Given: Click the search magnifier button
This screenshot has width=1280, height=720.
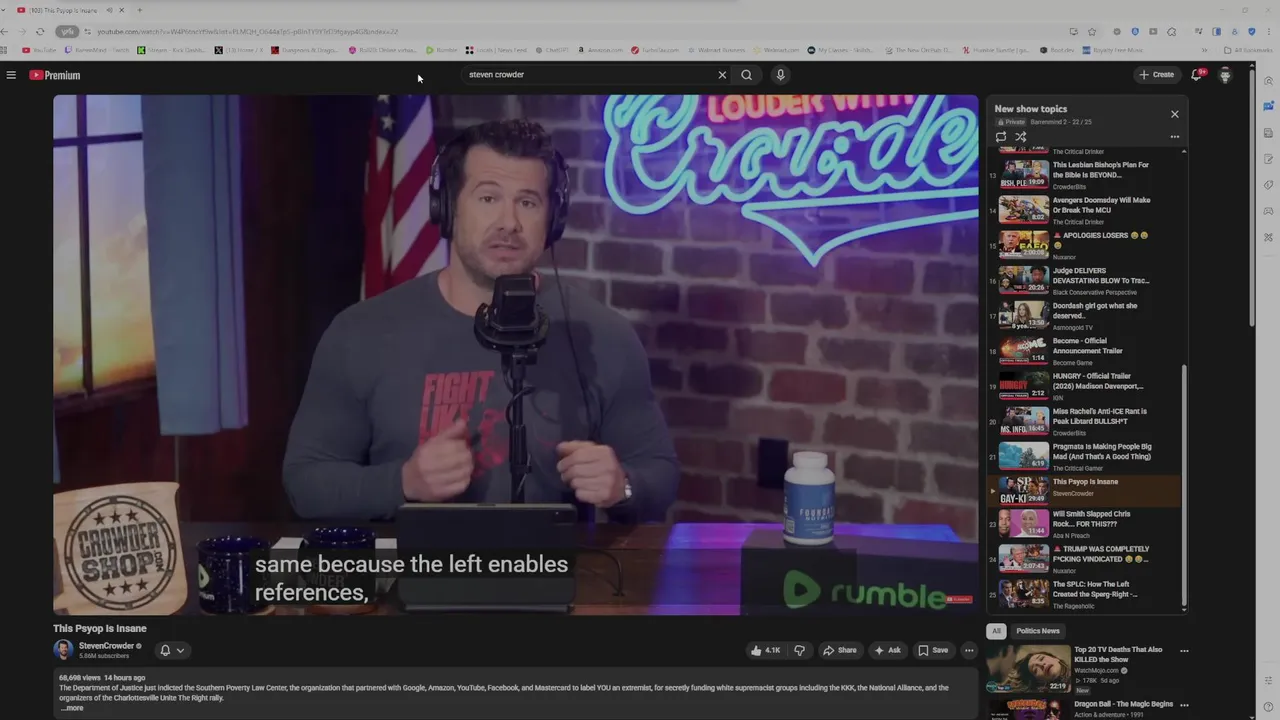Looking at the screenshot, I should tap(746, 75).
